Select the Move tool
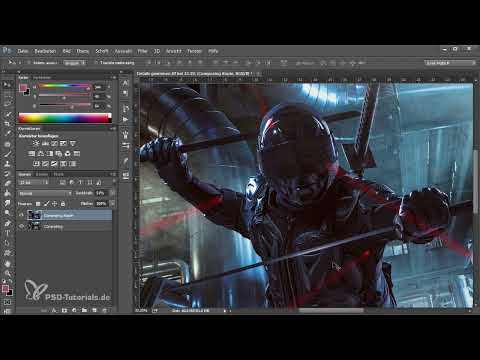This screenshot has width=480, height=360. [x=7, y=85]
